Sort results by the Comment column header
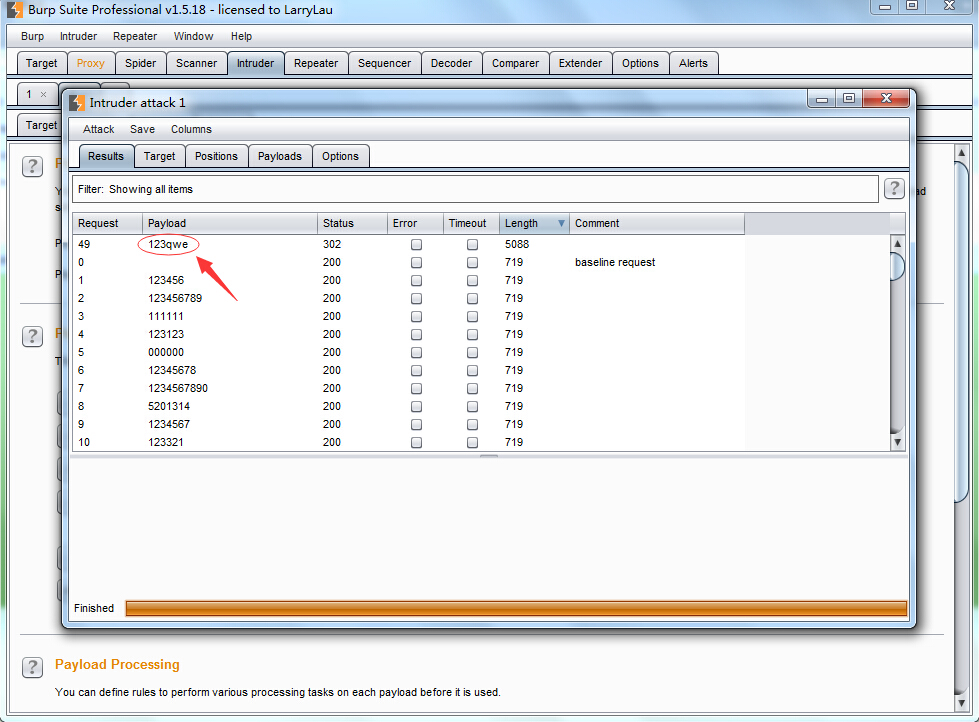 (x=657, y=224)
